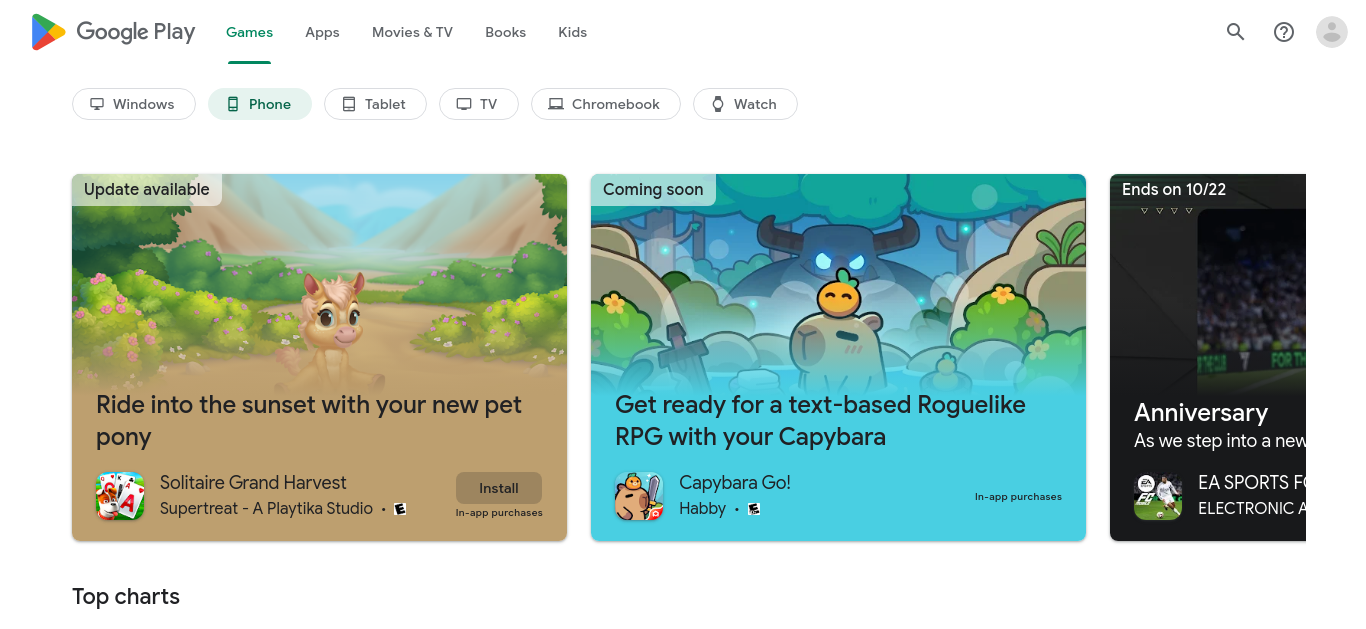Select the TV device filter chip
Viewport: 1366px width, 629px height.
pyautogui.click(x=479, y=104)
